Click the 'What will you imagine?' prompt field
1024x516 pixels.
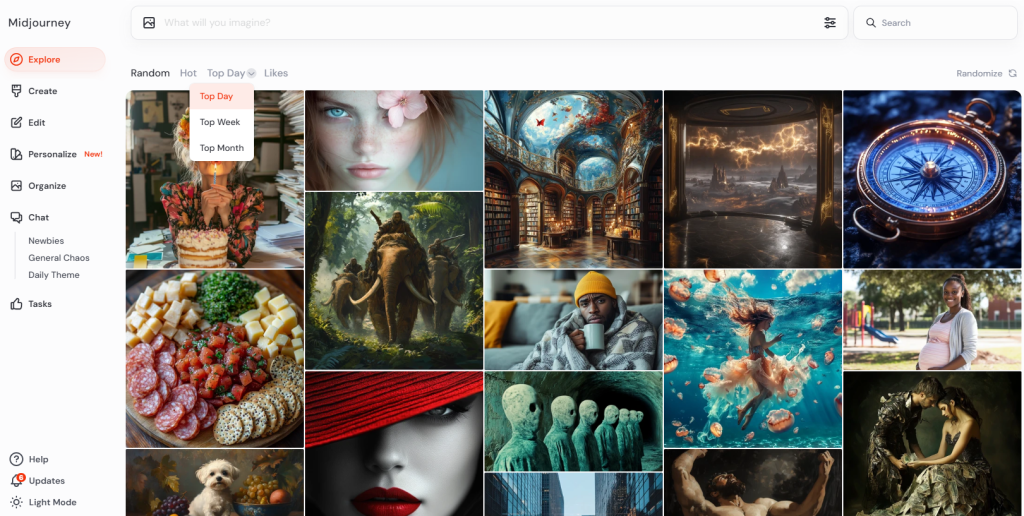click(490, 23)
